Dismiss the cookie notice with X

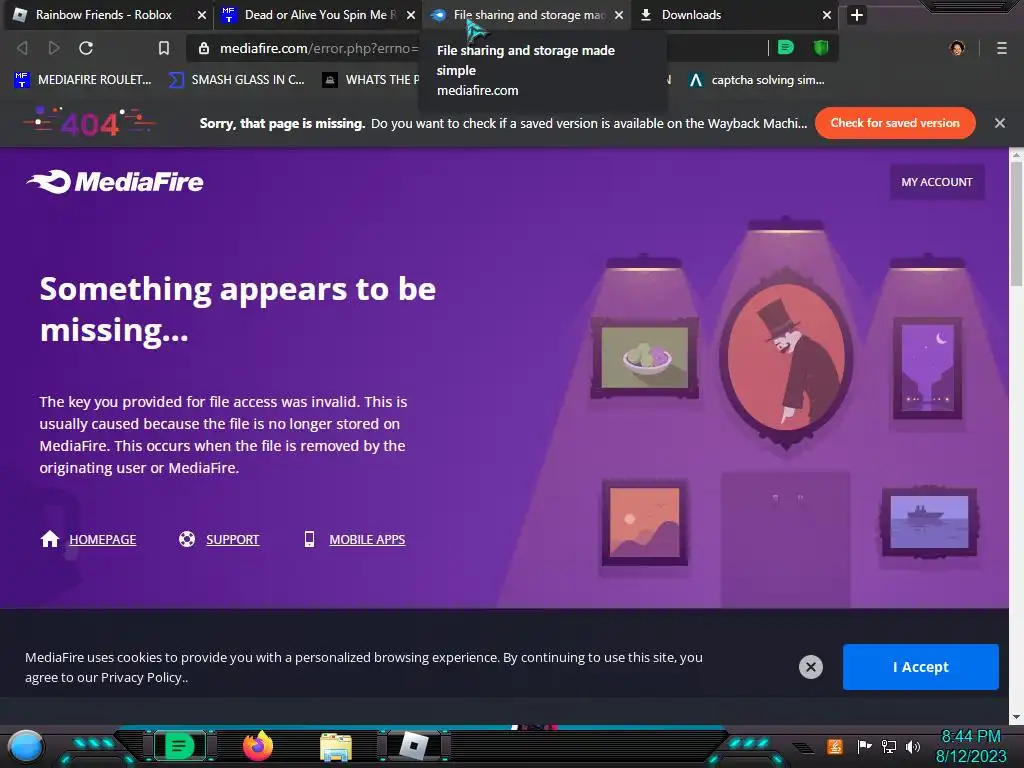[810, 667]
